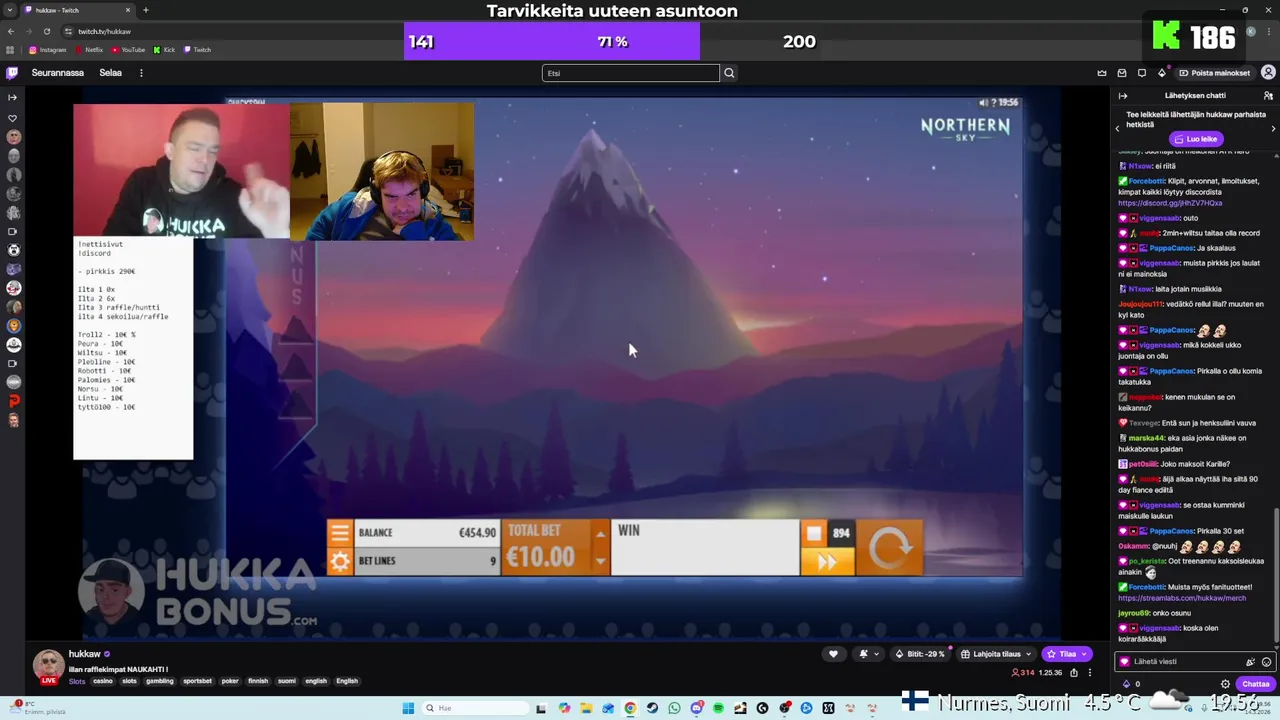Open stream options three-dot menu

pyautogui.click(x=1090, y=673)
